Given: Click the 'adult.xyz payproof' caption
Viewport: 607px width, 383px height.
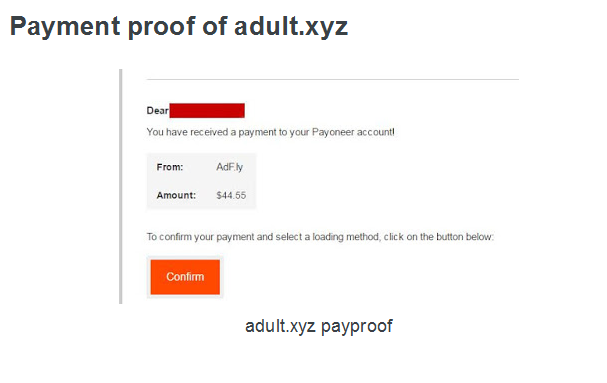Looking at the screenshot, I should pos(319,326).
